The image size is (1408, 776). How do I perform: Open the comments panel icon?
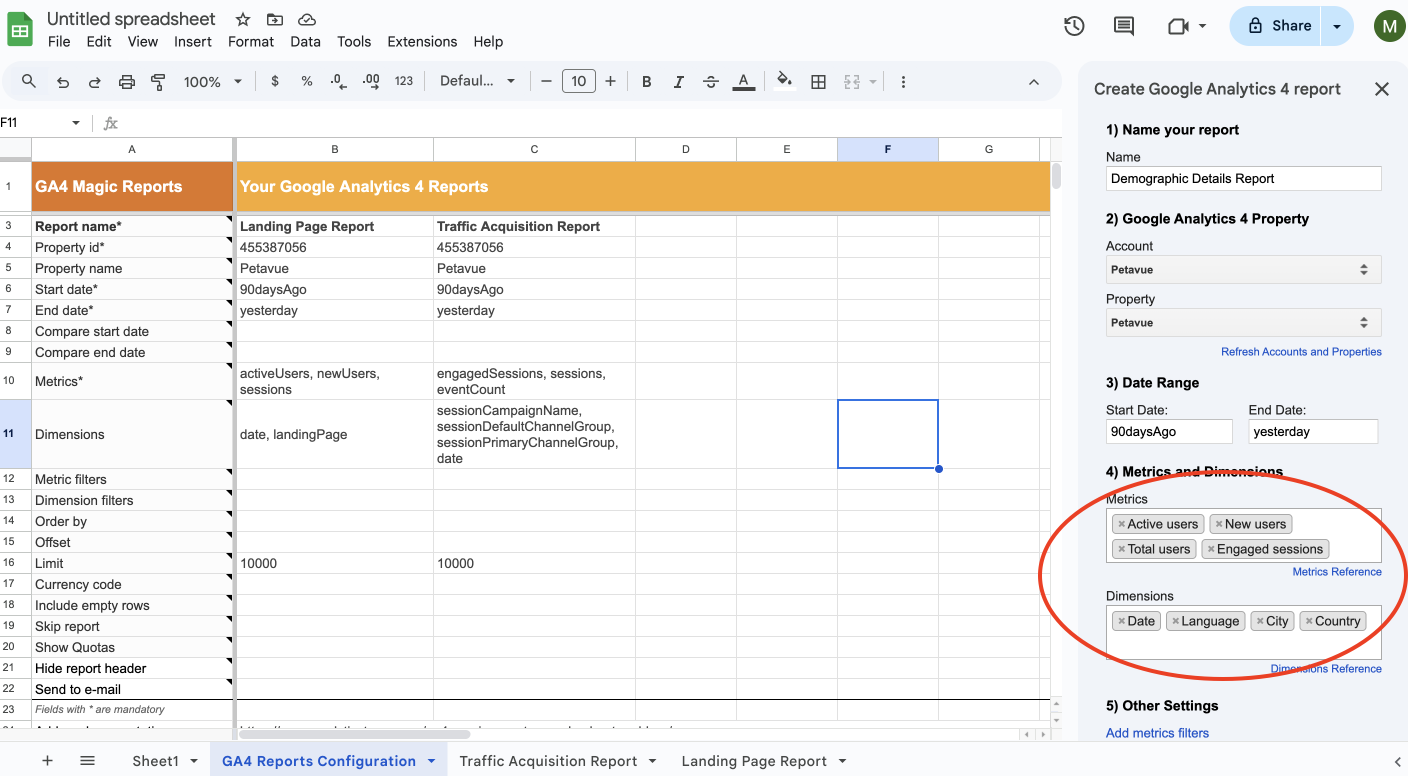tap(1124, 26)
